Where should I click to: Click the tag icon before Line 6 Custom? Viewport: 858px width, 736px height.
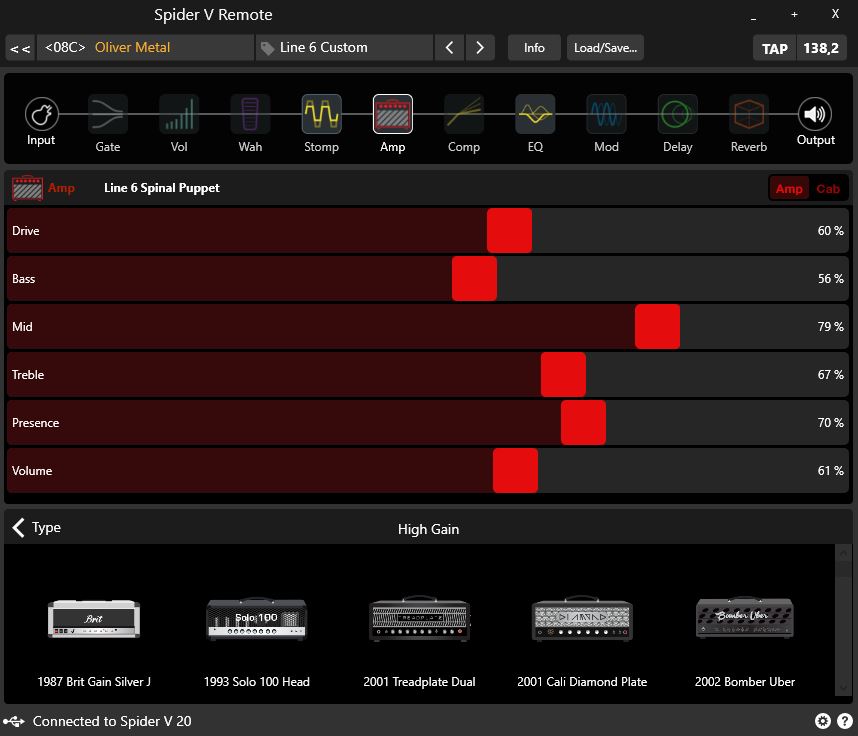(267, 48)
